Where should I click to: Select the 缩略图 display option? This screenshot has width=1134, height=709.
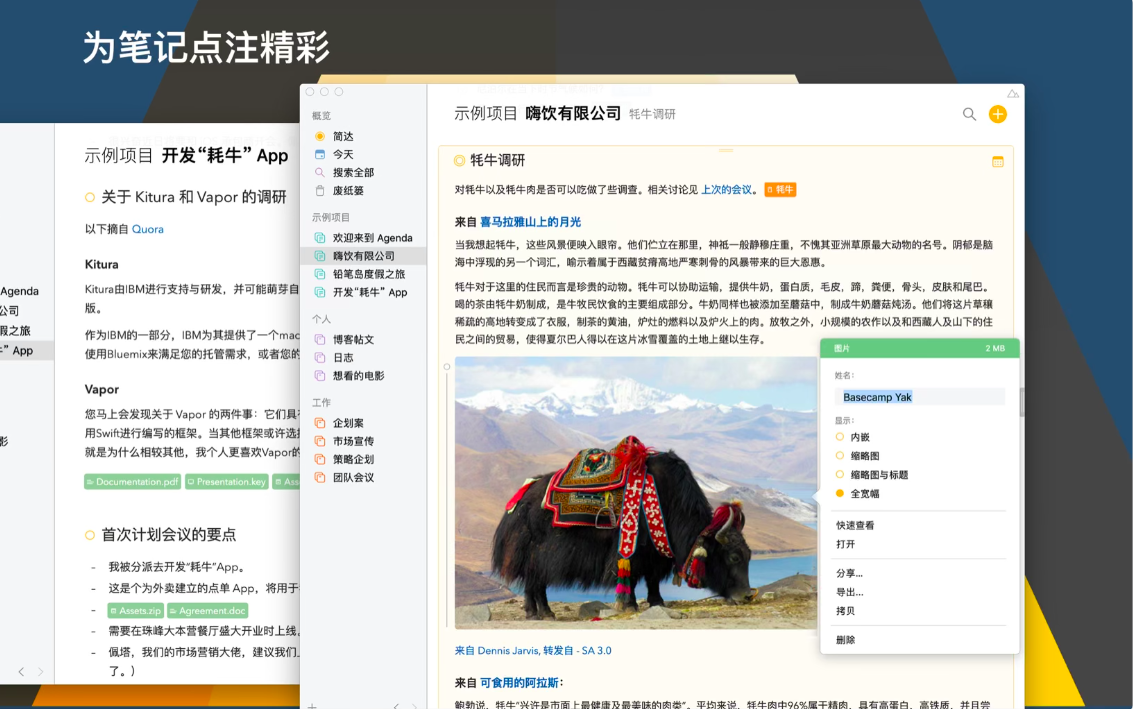(x=864, y=456)
